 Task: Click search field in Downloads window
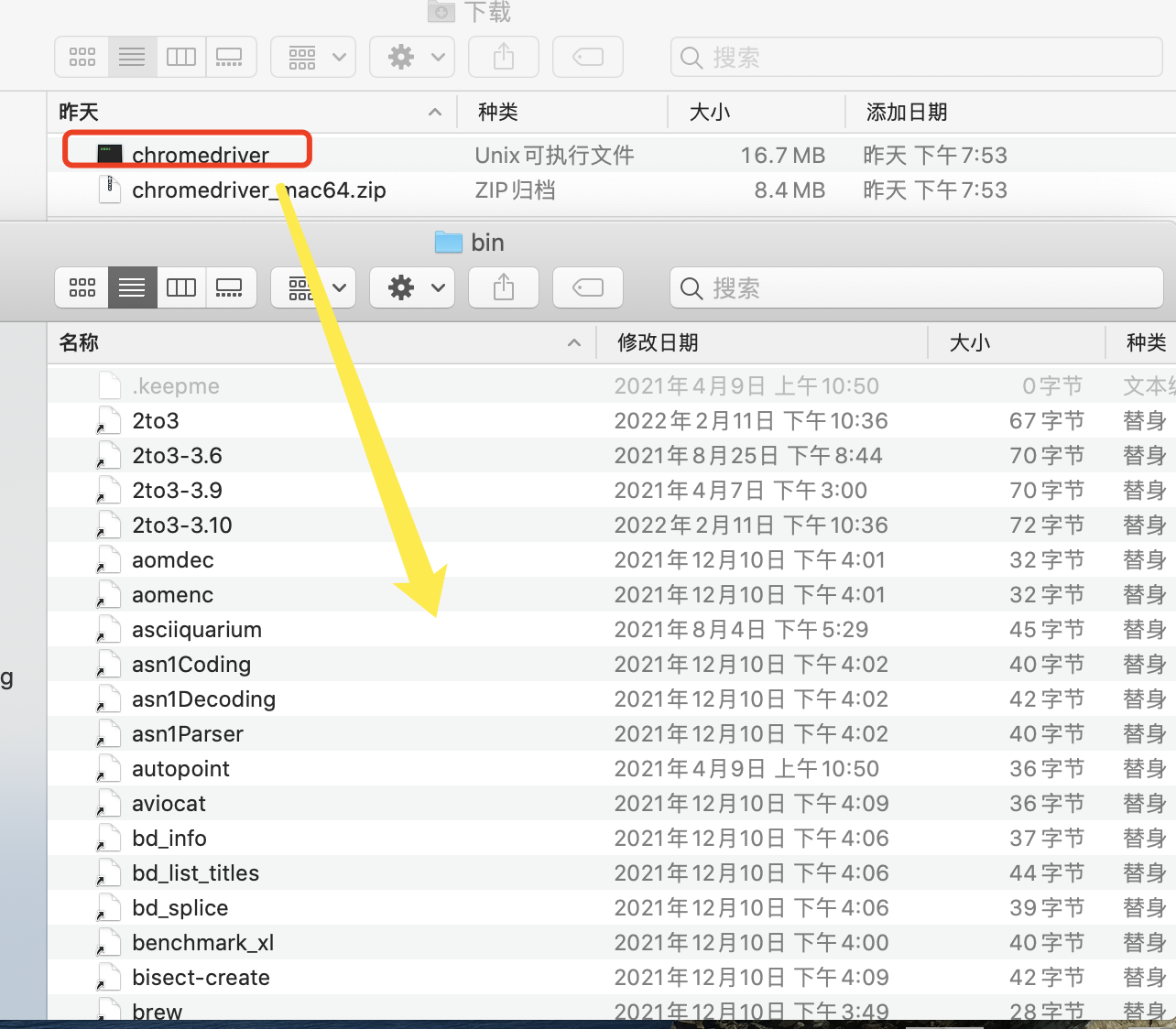[x=916, y=58]
